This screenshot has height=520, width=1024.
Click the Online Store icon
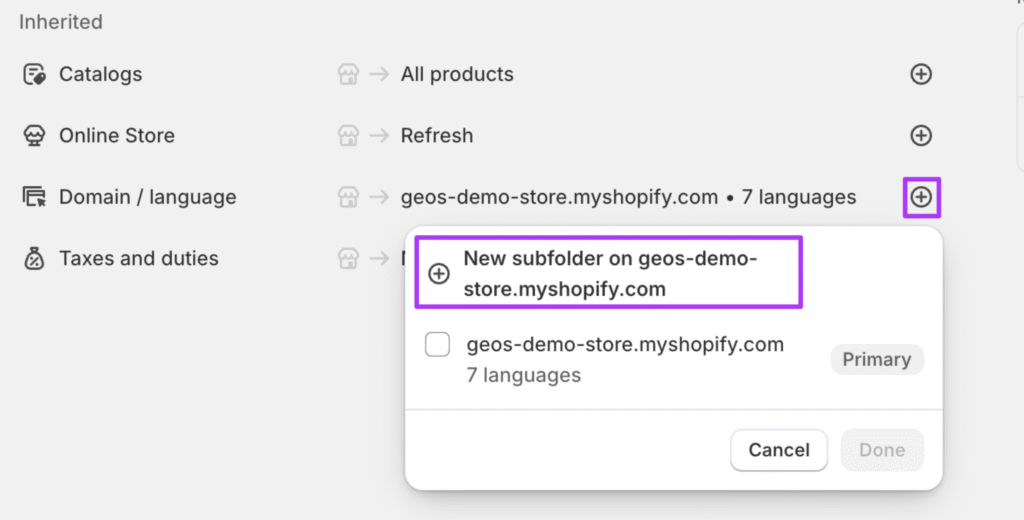[x=34, y=136]
